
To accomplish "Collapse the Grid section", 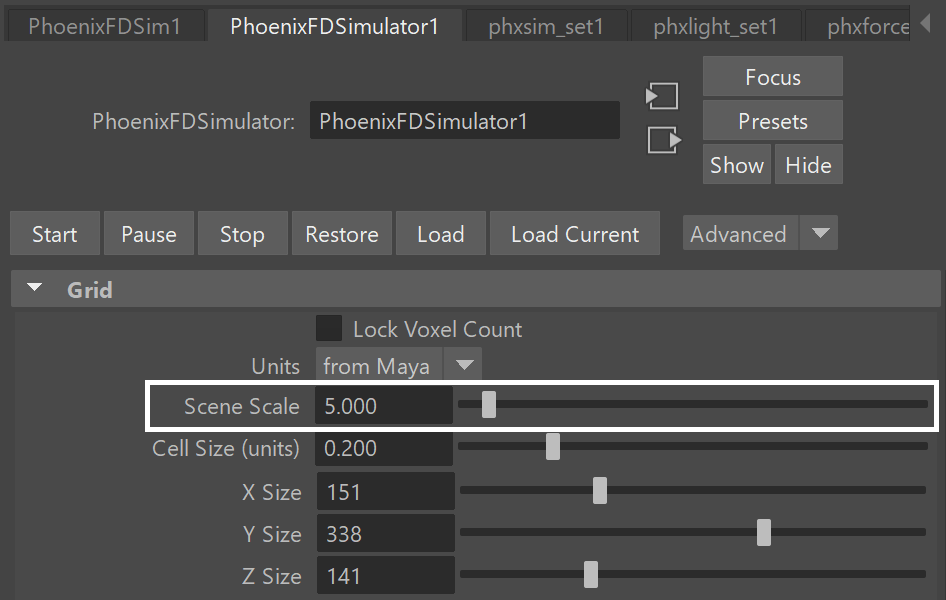I will pyautogui.click(x=35, y=288).
